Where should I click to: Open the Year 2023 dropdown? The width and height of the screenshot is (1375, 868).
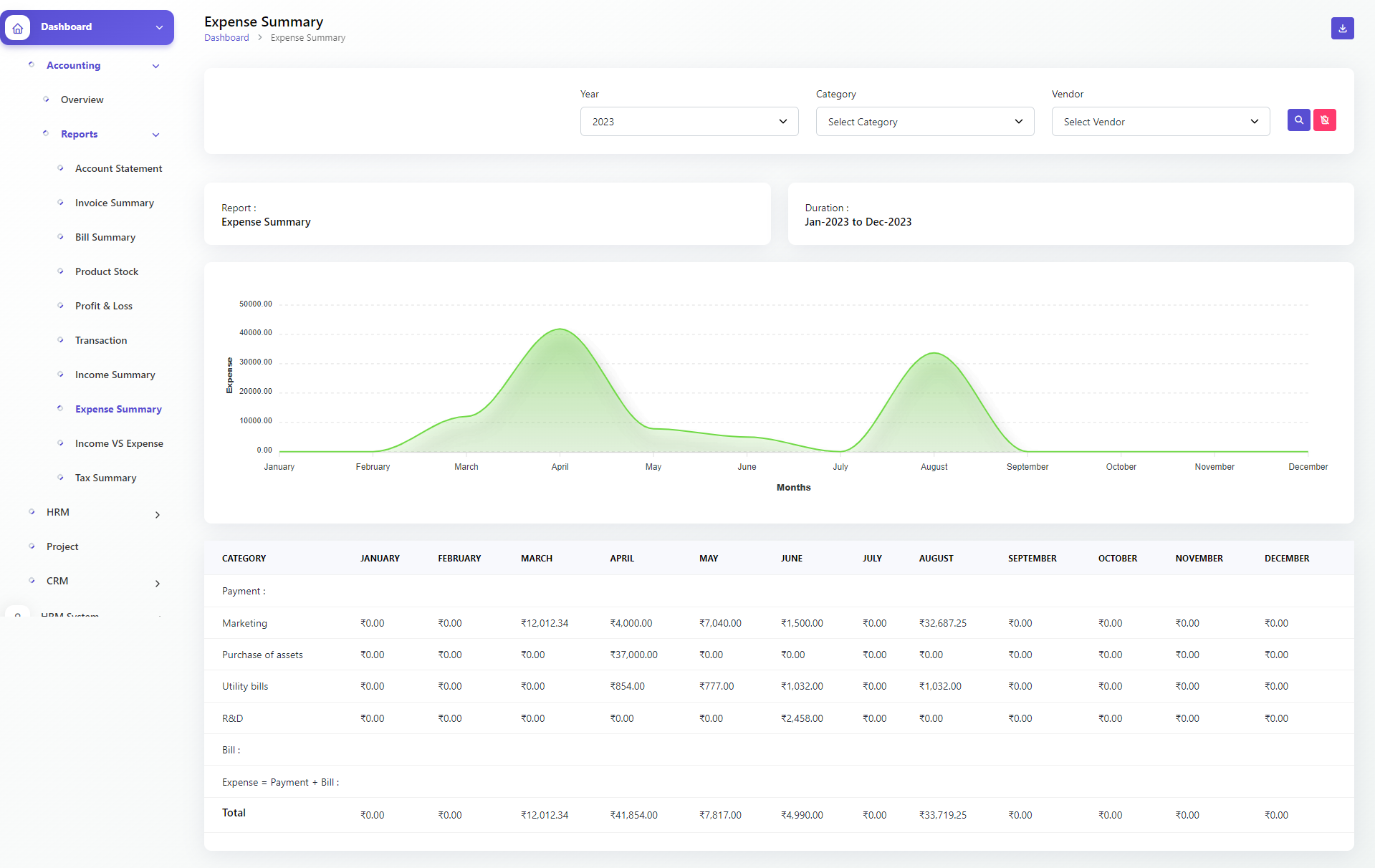coord(688,121)
